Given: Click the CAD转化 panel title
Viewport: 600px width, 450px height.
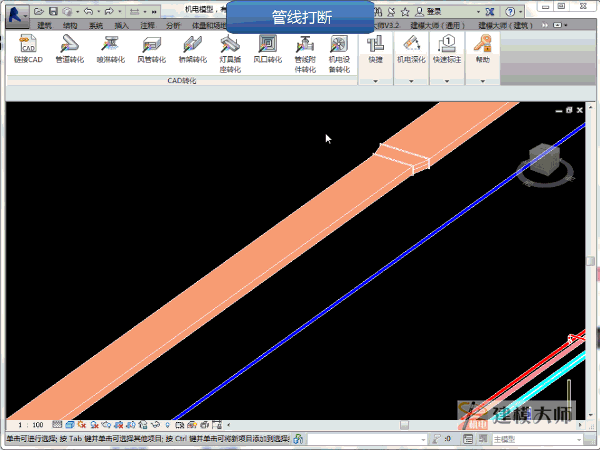Looking at the screenshot, I should pyautogui.click(x=182, y=81).
